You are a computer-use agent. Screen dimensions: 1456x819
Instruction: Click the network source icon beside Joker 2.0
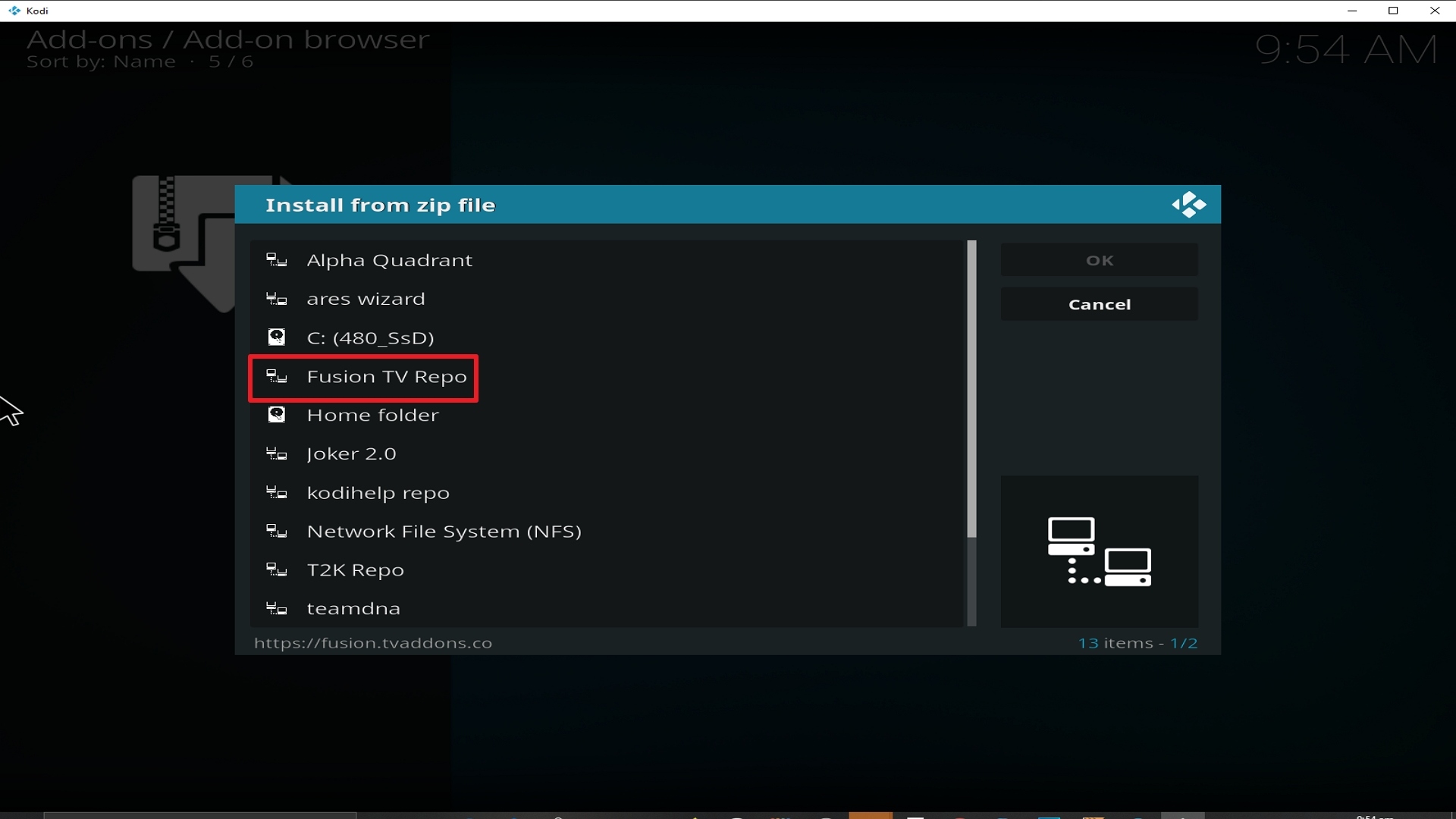click(276, 454)
